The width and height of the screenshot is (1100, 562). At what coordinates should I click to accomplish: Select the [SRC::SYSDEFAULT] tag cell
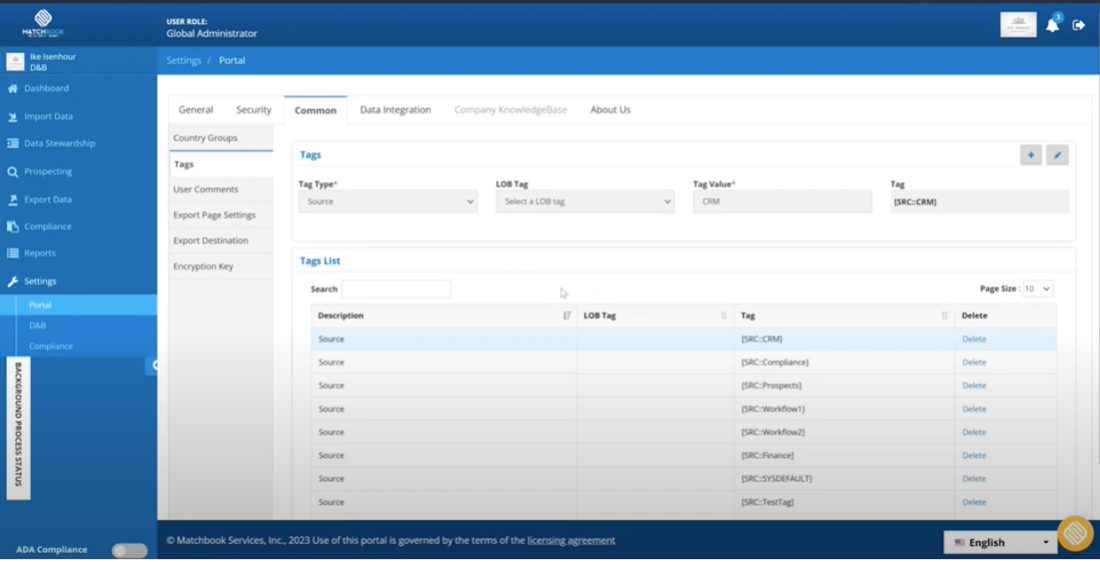tap(844, 479)
